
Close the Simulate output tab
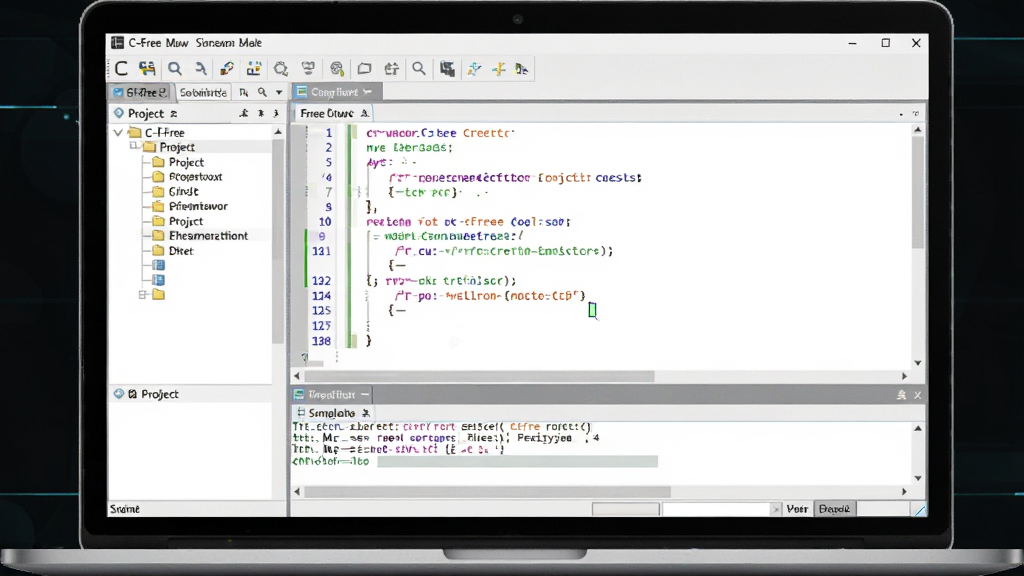[x=366, y=413]
